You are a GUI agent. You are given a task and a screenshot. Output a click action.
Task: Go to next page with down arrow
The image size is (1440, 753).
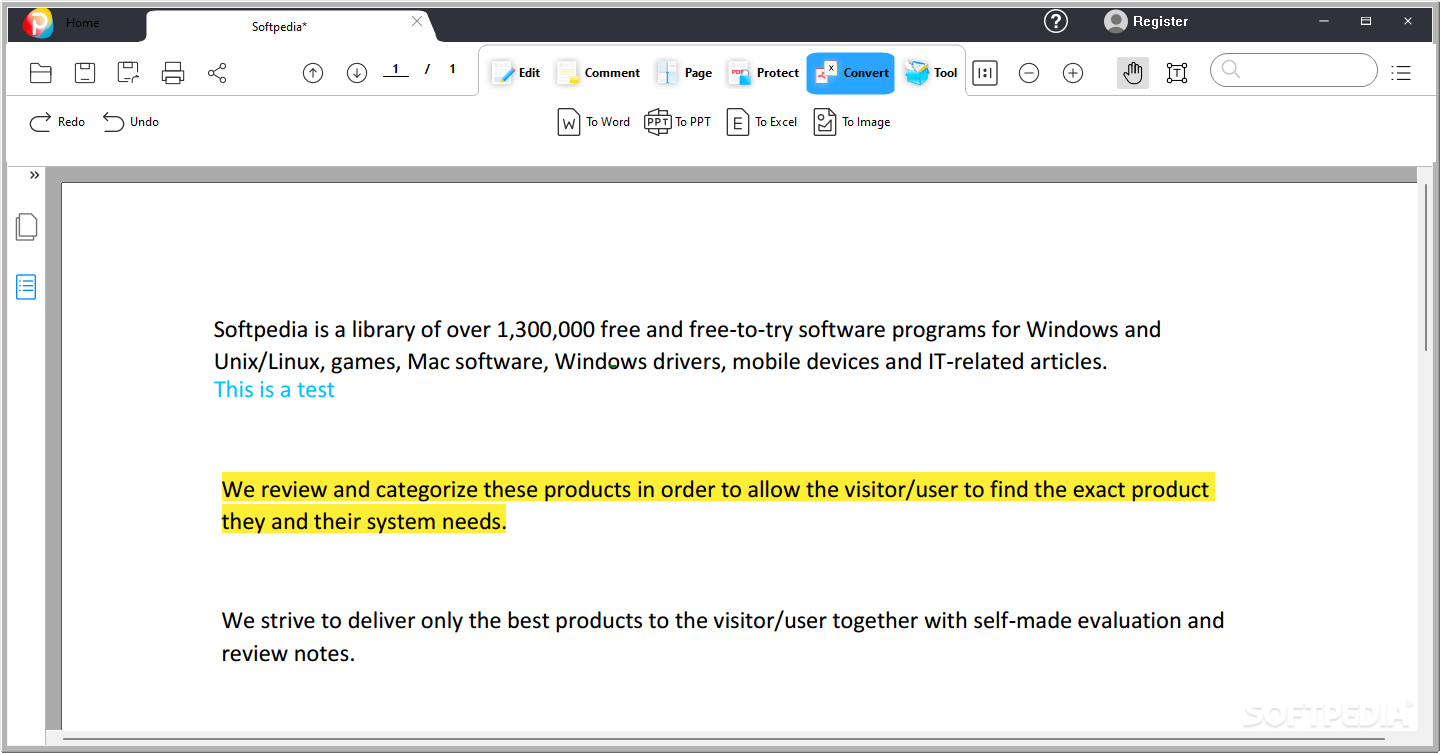click(357, 73)
